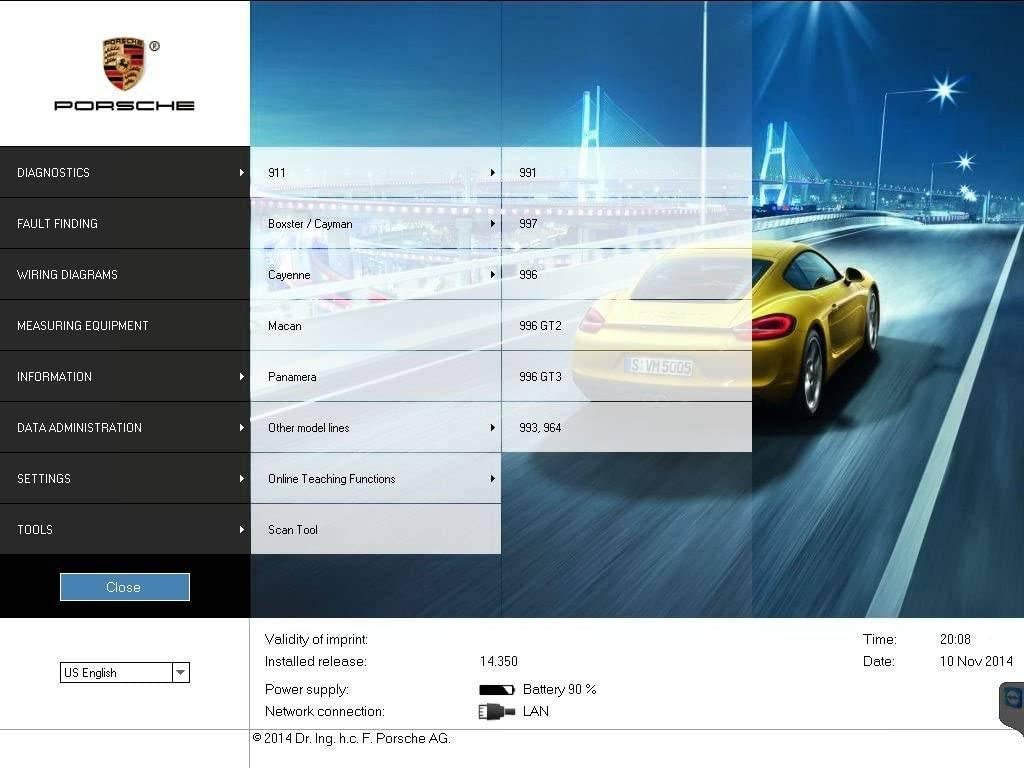Expand the DIAGNOSTICS submenu arrow
1024x768 pixels.
(x=242, y=172)
